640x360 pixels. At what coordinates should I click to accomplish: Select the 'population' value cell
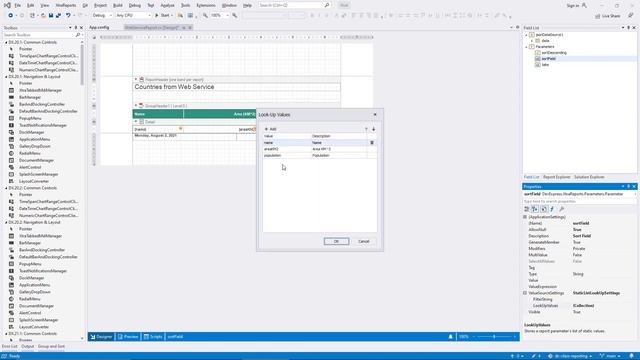[x=287, y=156]
